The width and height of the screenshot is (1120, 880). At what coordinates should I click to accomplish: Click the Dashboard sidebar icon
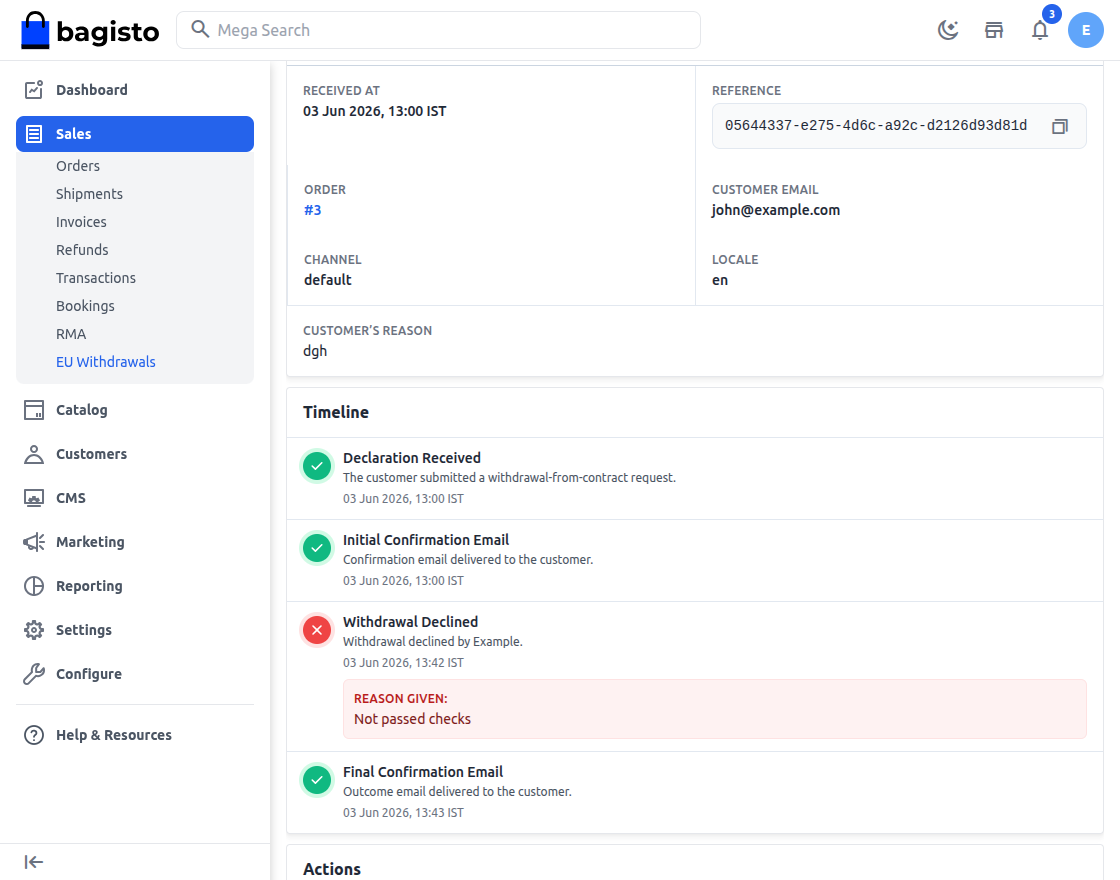pyautogui.click(x=34, y=90)
